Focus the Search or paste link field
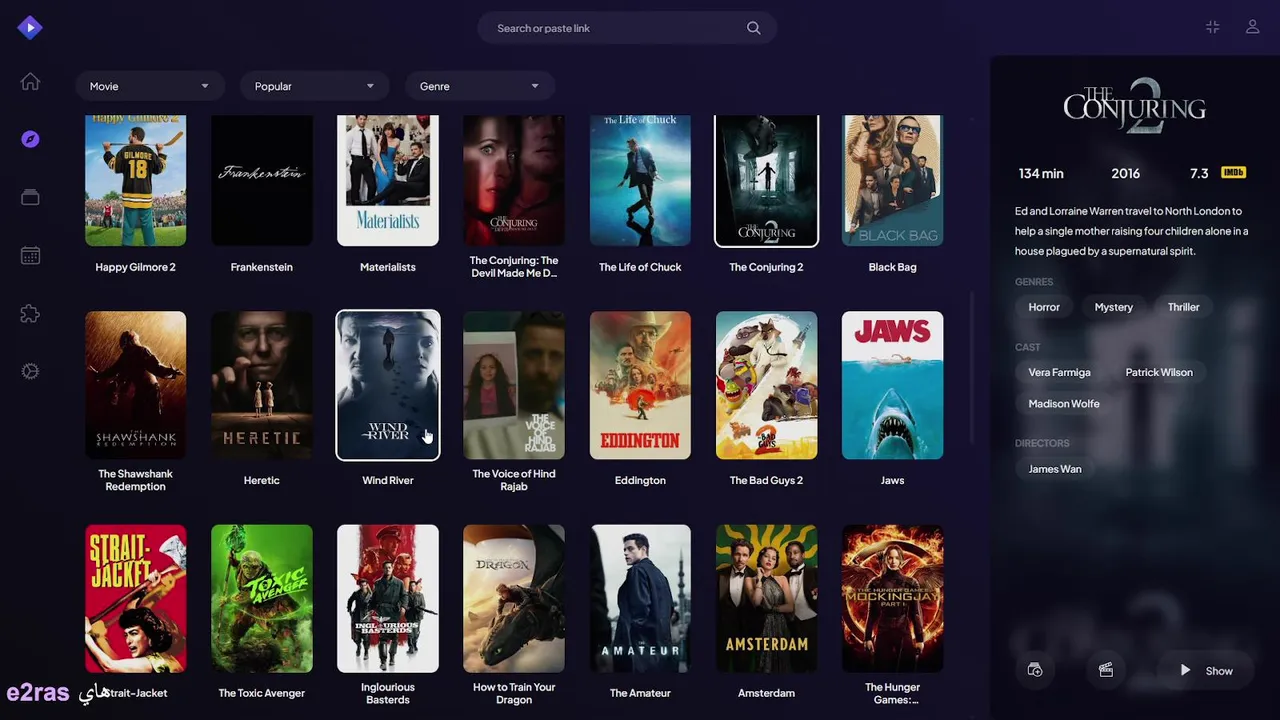Viewport: 1280px width, 720px height. (627, 28)
